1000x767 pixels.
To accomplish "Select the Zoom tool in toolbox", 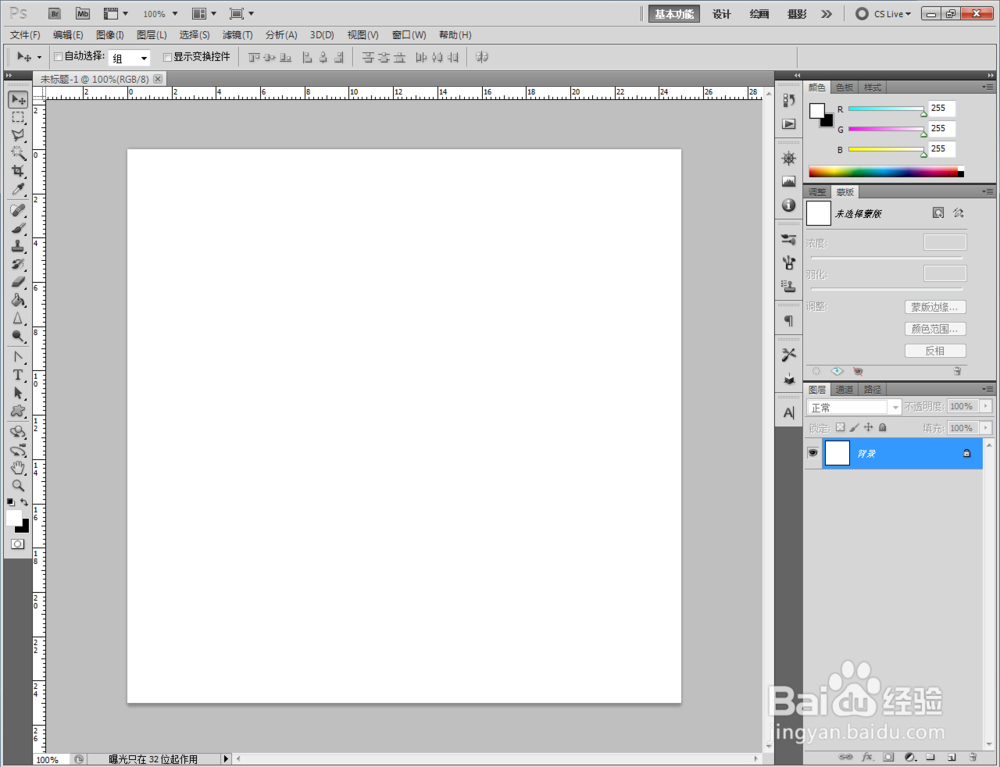I will coord(18,485).
